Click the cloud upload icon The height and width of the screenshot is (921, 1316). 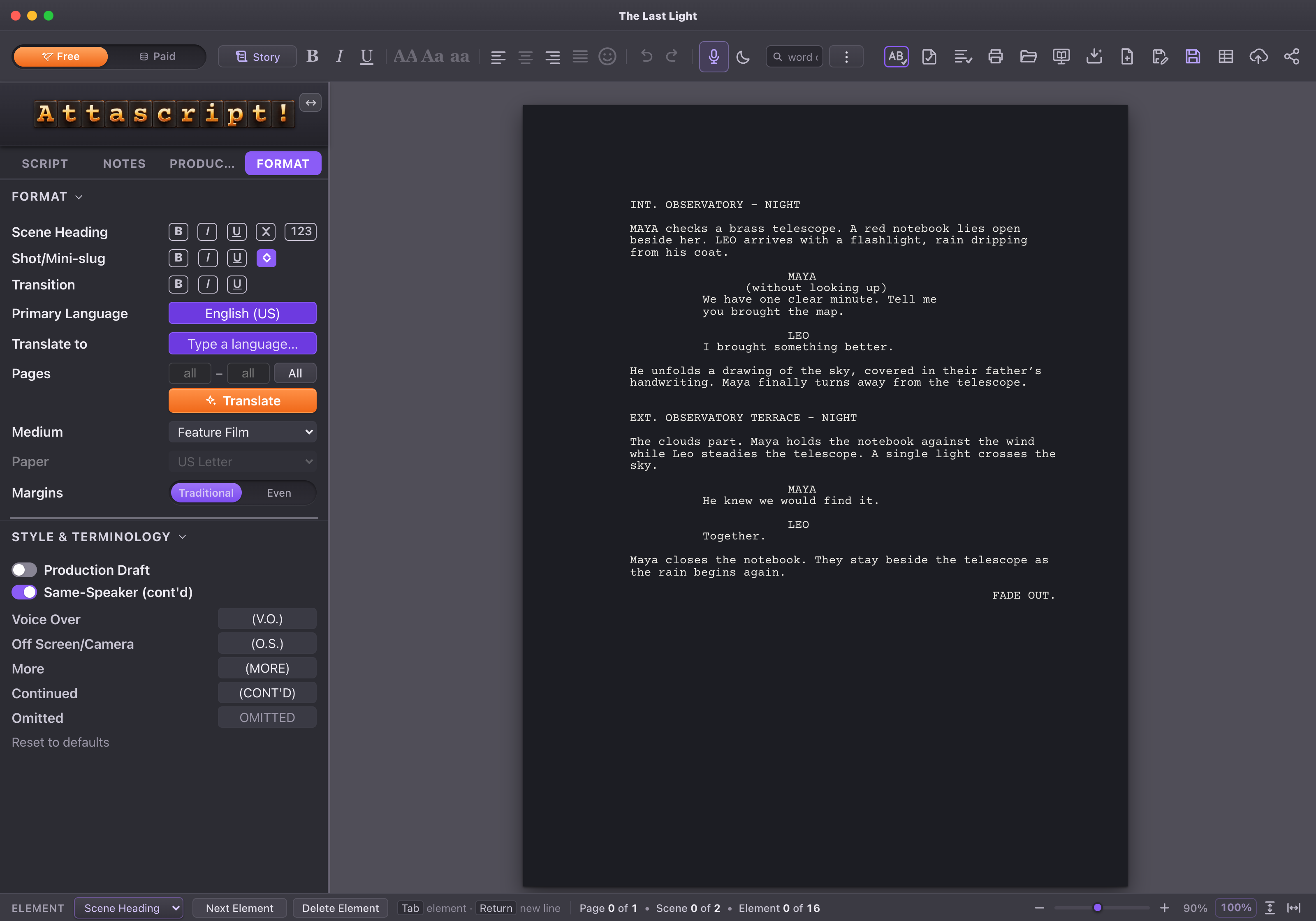pos(1259,56)
